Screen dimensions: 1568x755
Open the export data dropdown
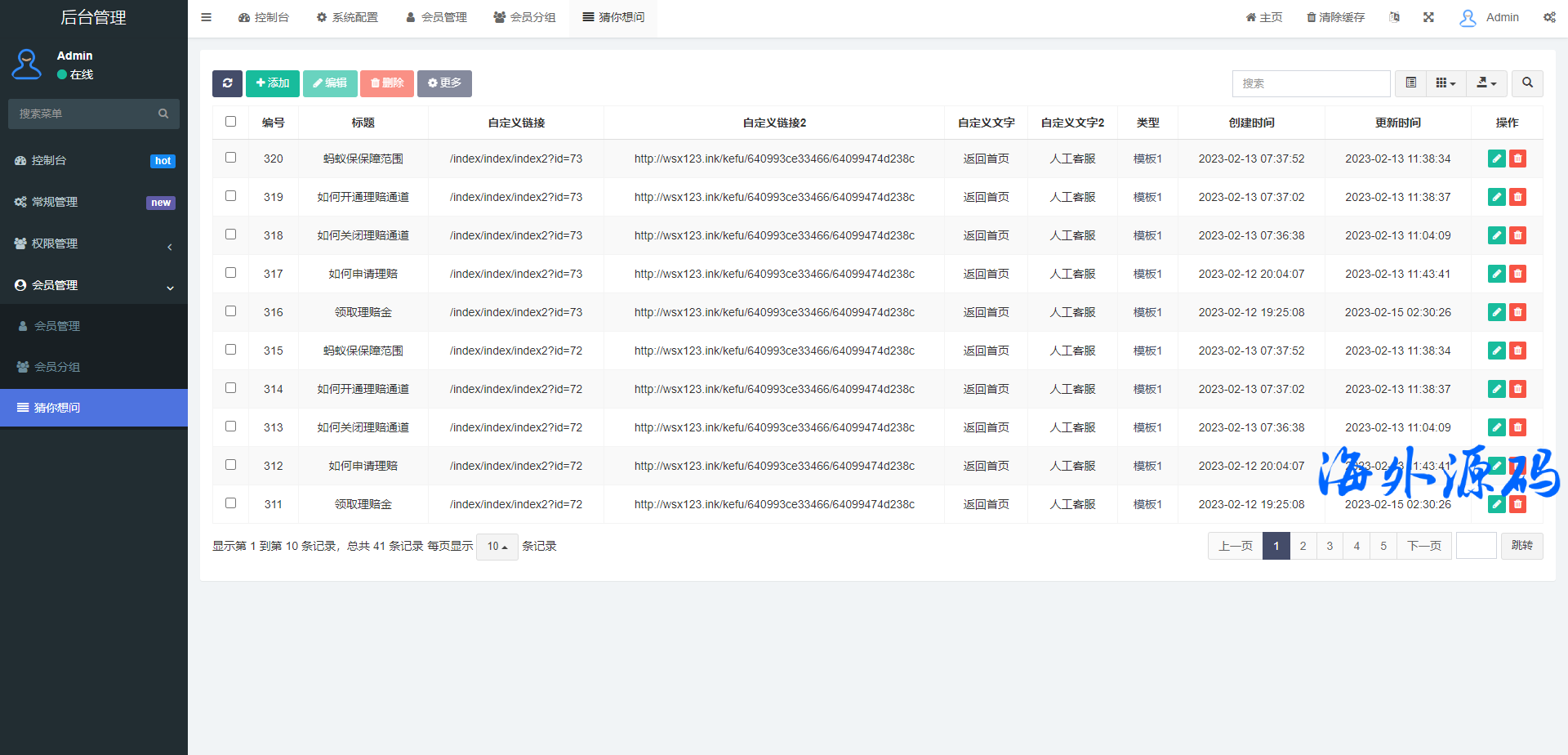point(1486,83)
